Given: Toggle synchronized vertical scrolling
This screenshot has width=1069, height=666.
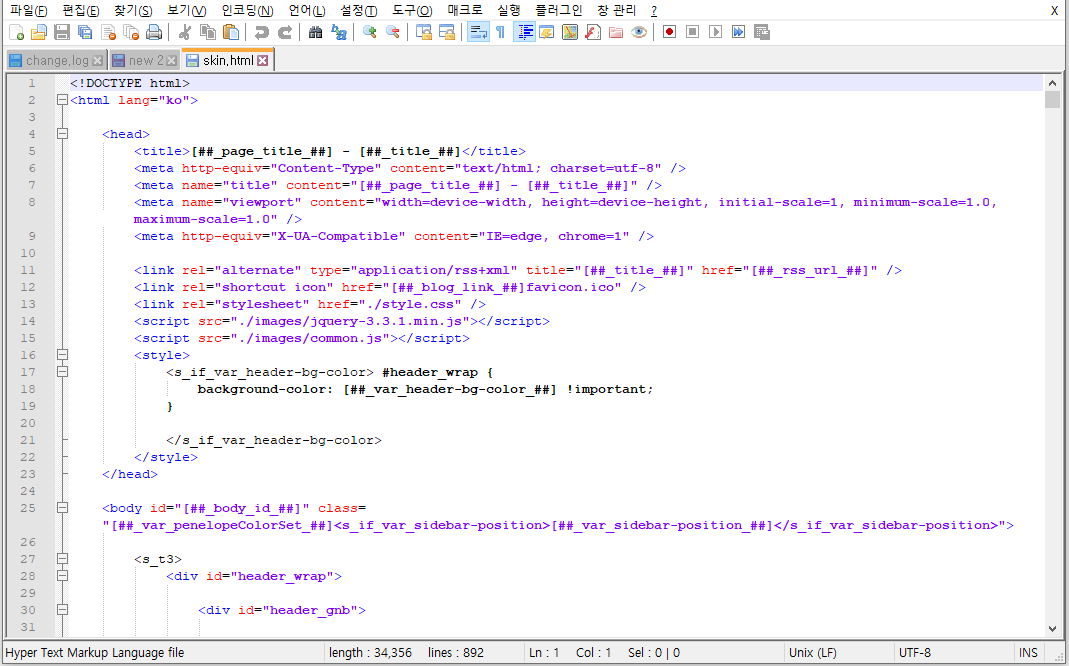Looking at the screenshot, I should point(423,32).
